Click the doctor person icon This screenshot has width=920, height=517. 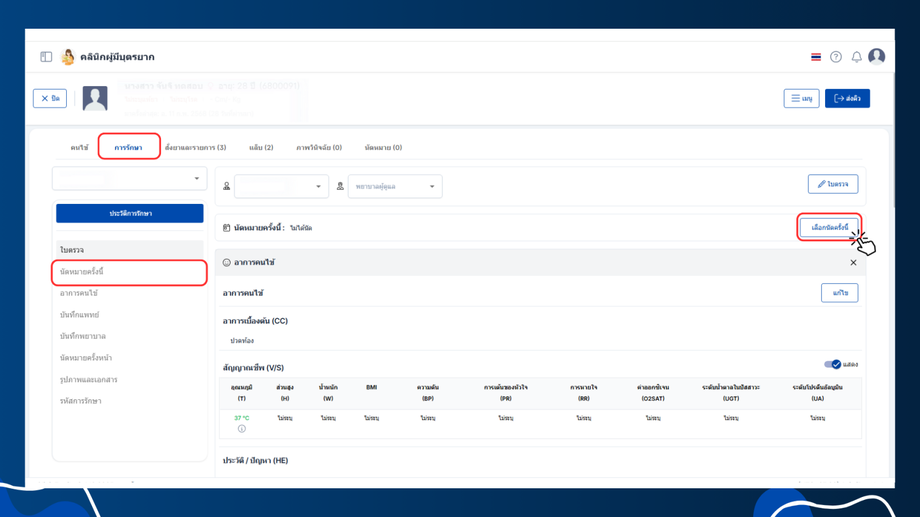point(226,187)
